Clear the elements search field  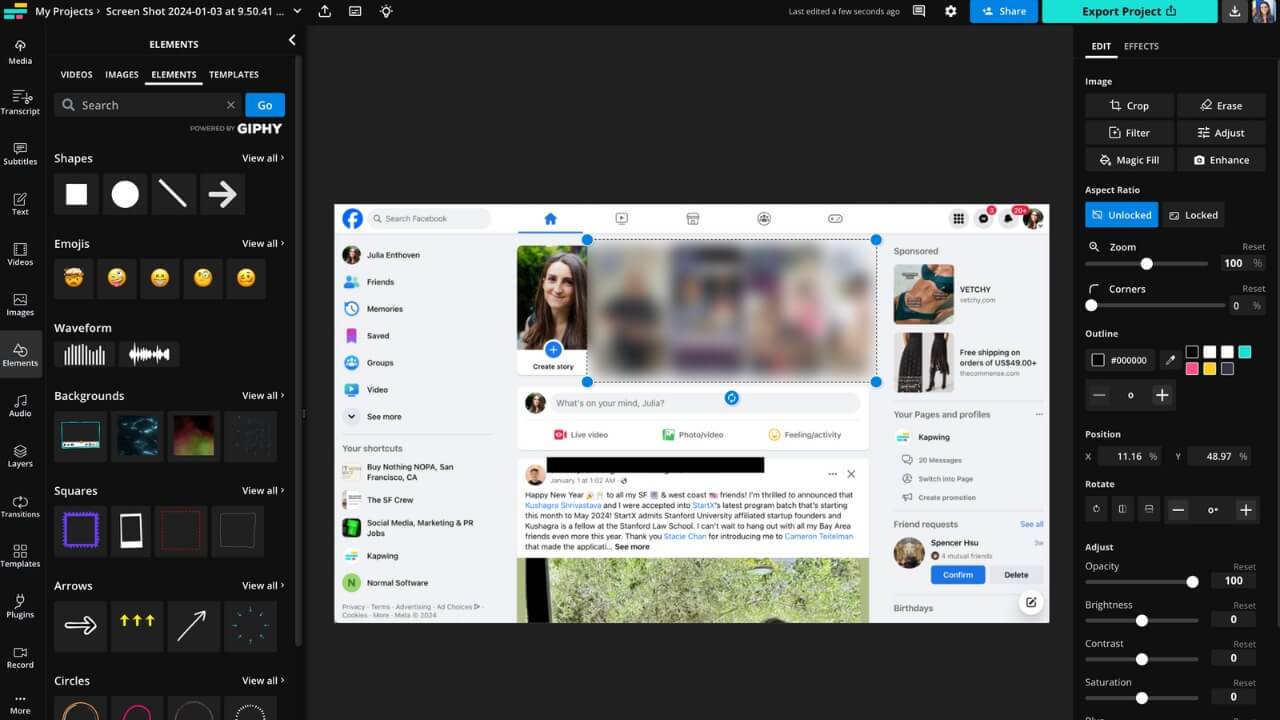[231, 105]
